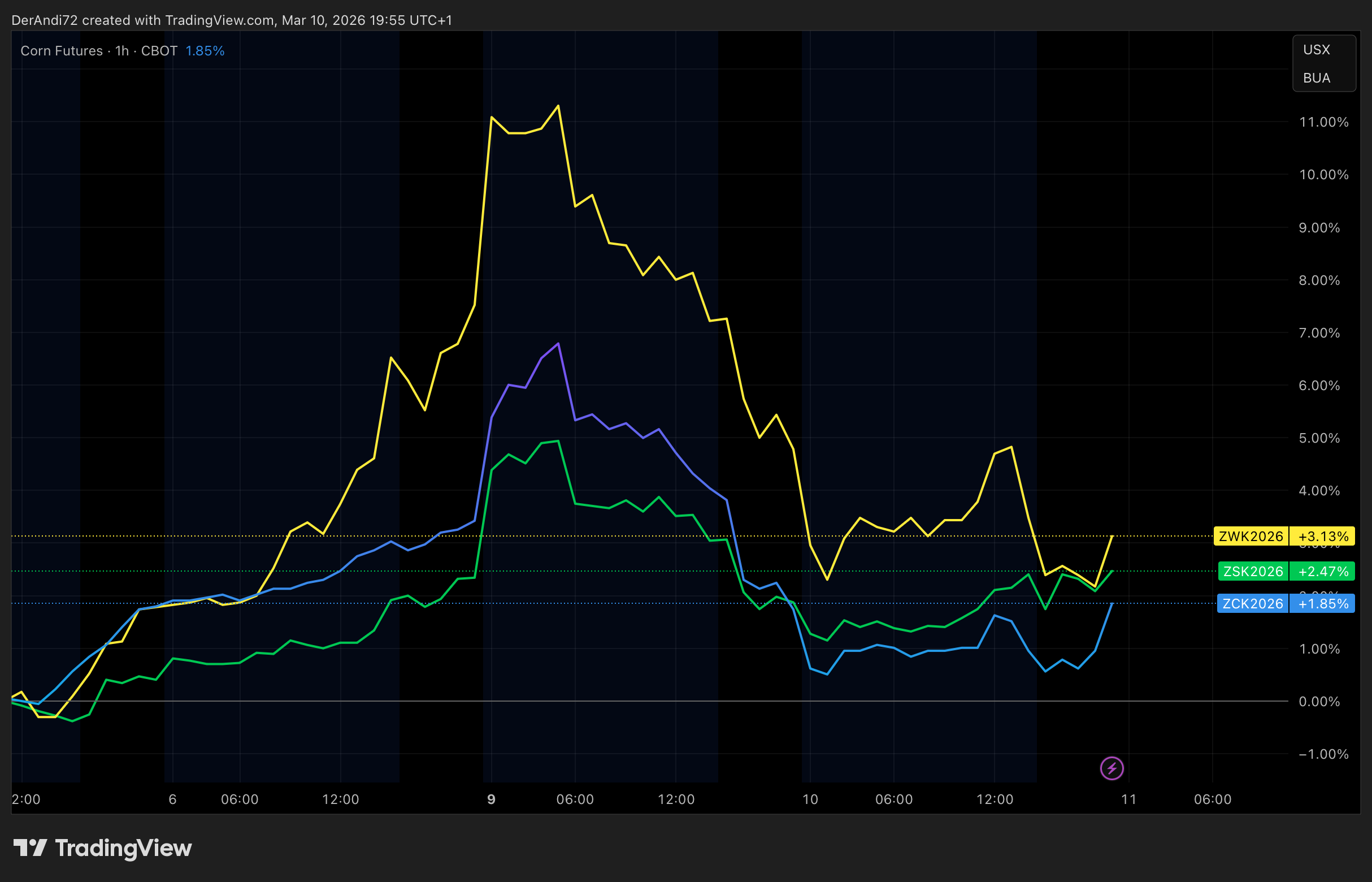Click the yellow line's peak above 11%
Screen dimensions: 1372x882
pyautogui.click(x=558, y=106)
